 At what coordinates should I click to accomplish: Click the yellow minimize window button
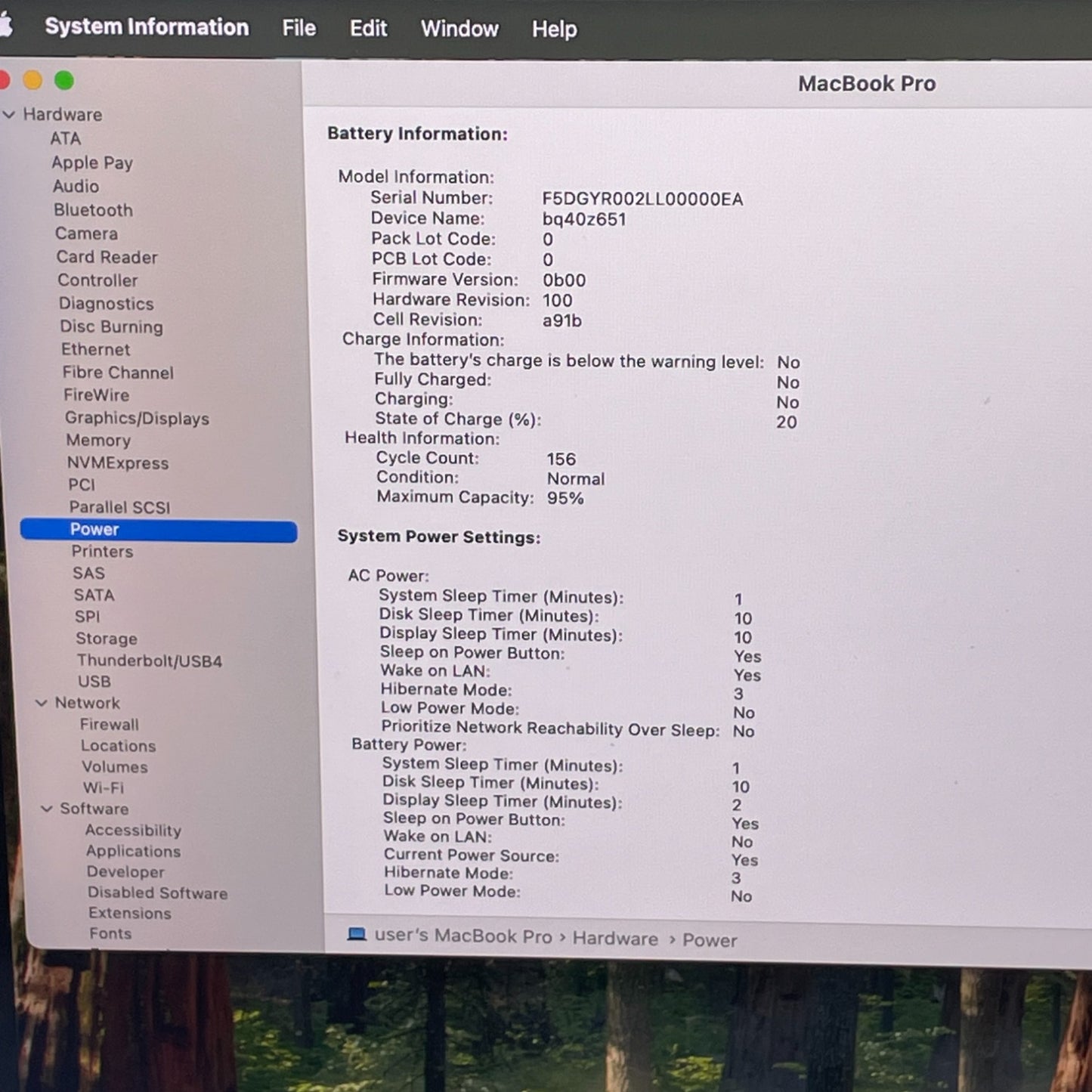coord(32,80)
